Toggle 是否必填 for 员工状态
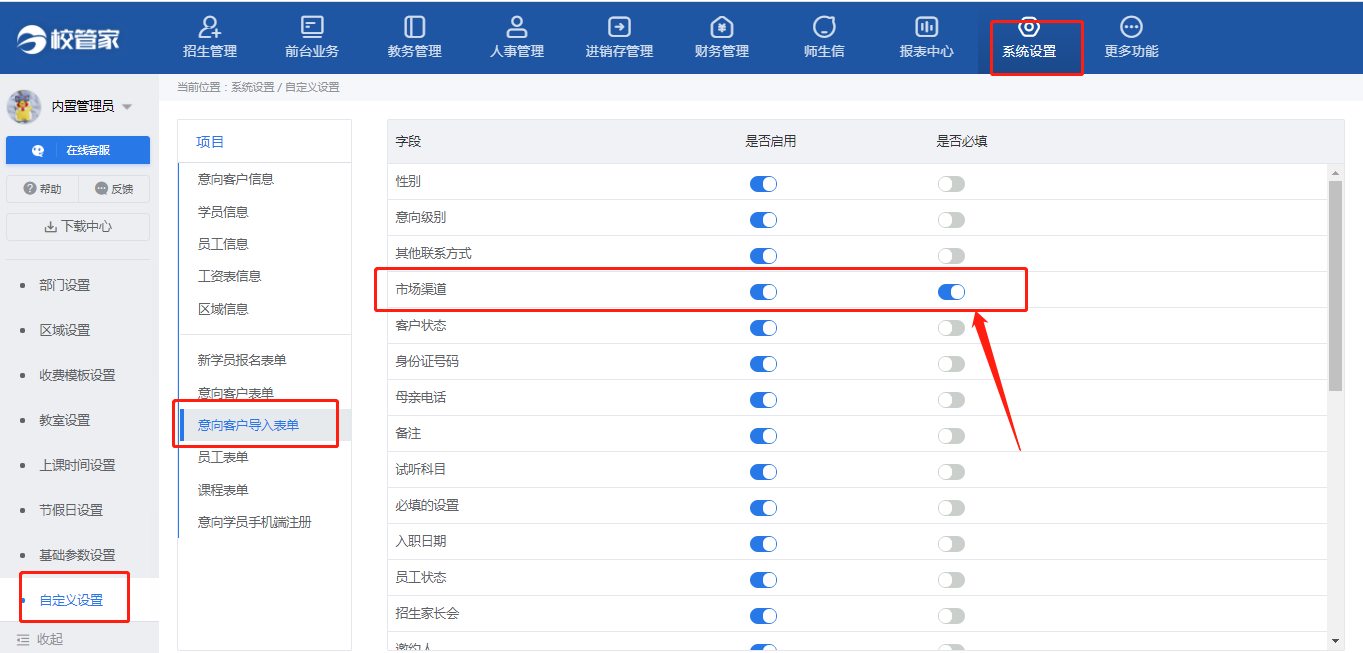 (x=951, y=580)
